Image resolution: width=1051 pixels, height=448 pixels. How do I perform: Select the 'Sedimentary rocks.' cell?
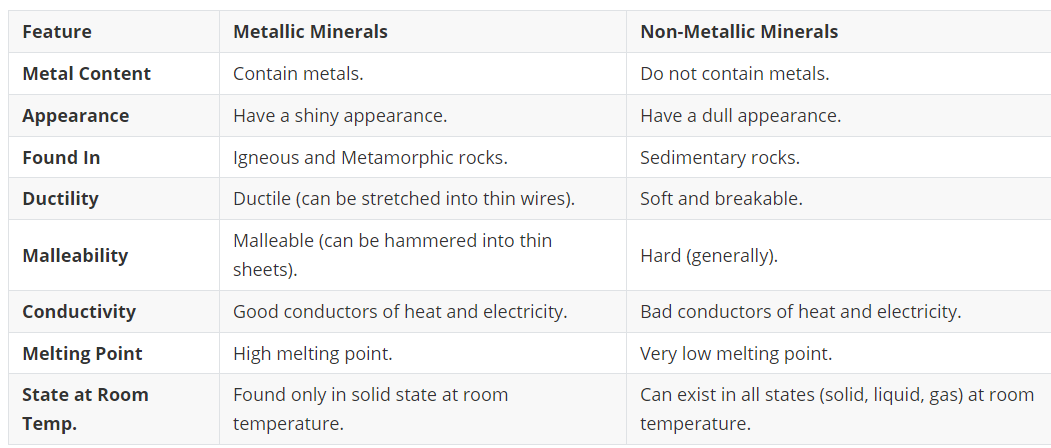839,158
